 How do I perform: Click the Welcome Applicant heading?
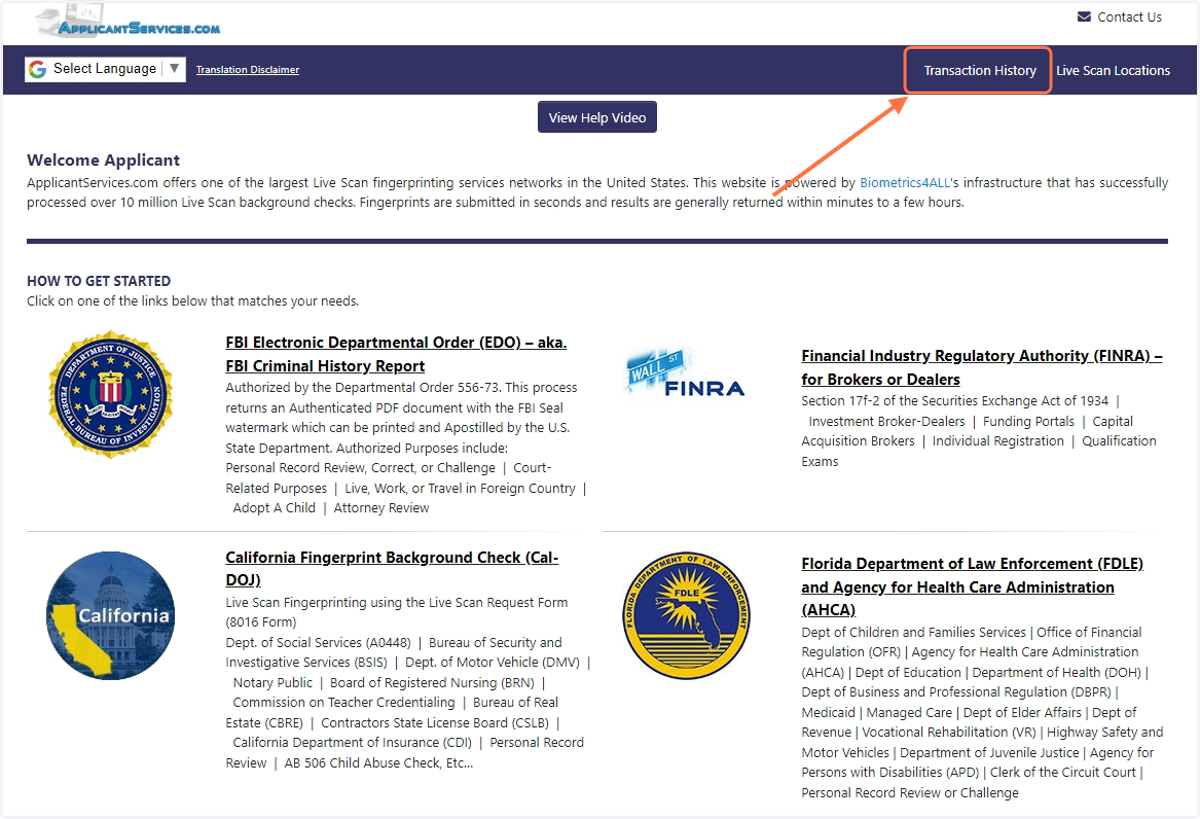pos(103,160)
